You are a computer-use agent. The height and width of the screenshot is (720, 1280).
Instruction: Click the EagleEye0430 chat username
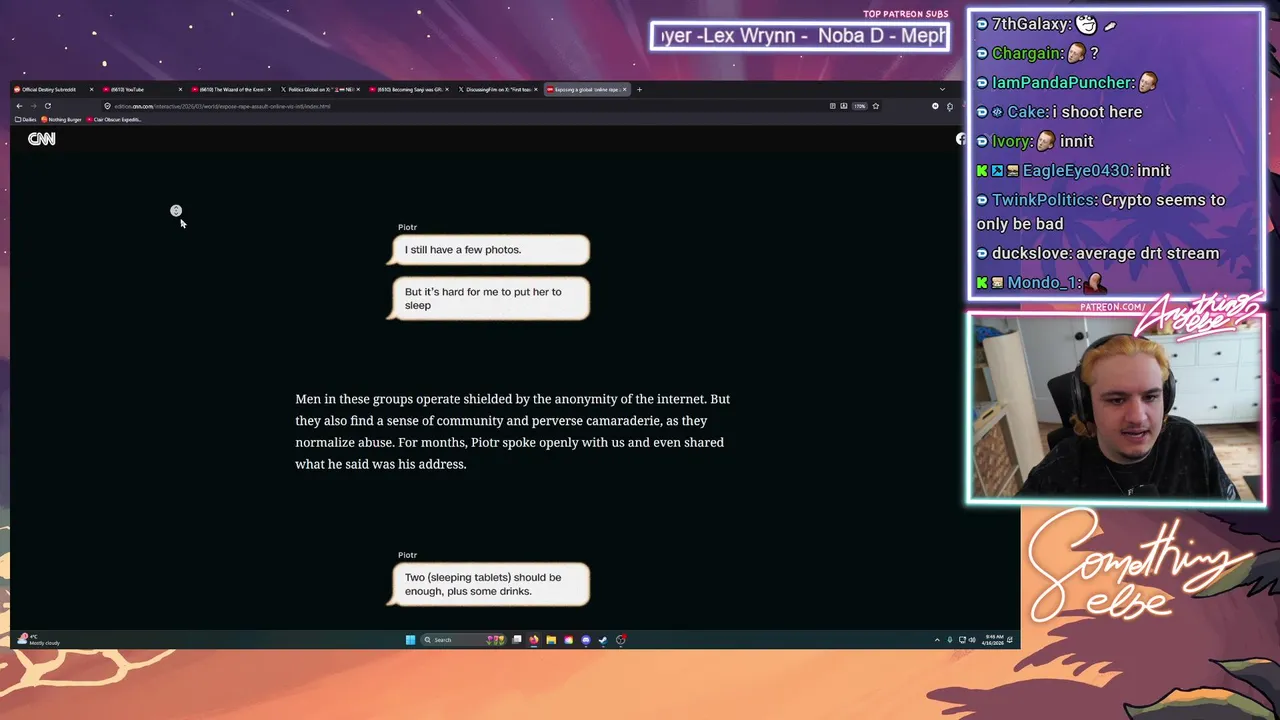(1076, 171)
